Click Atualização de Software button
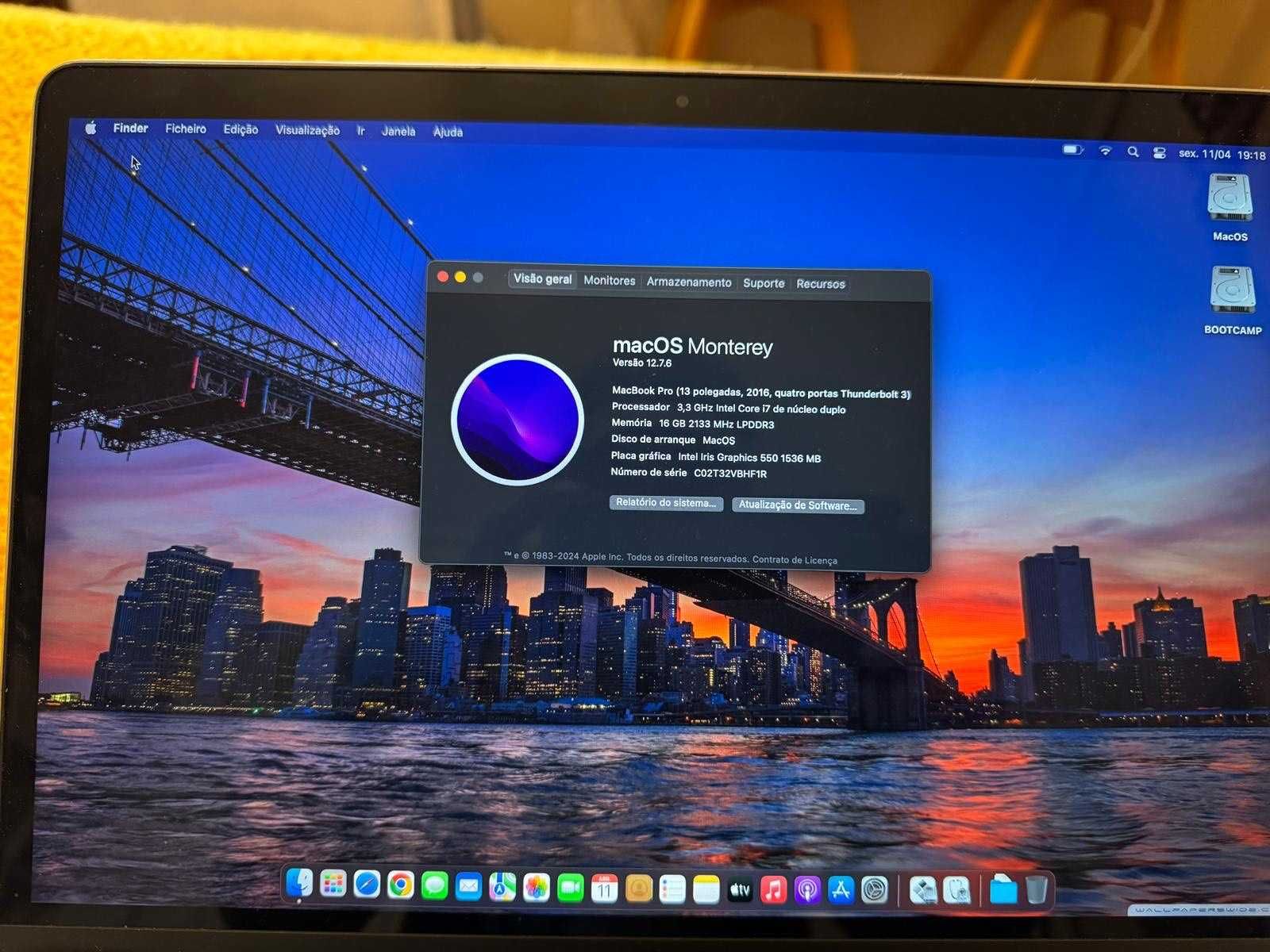The height and width of the screenshot is (952, 1270). (x=798, y=505)
